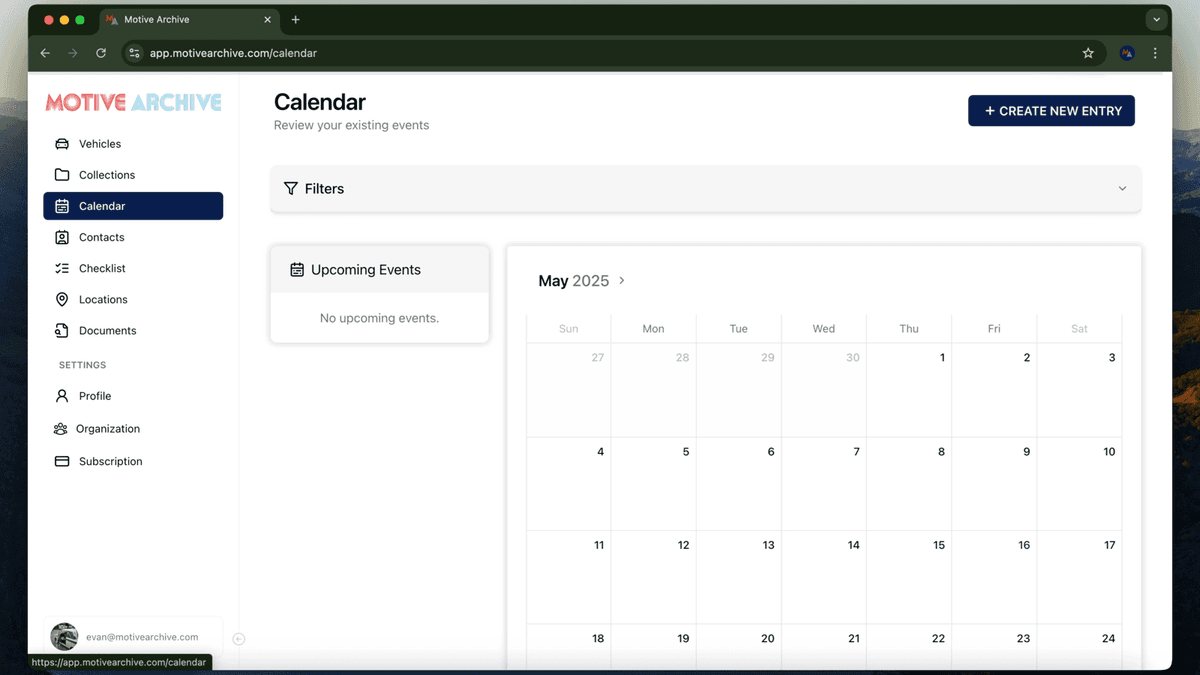
Task: Open the site information icon in address bar
Action: [135, 53]
